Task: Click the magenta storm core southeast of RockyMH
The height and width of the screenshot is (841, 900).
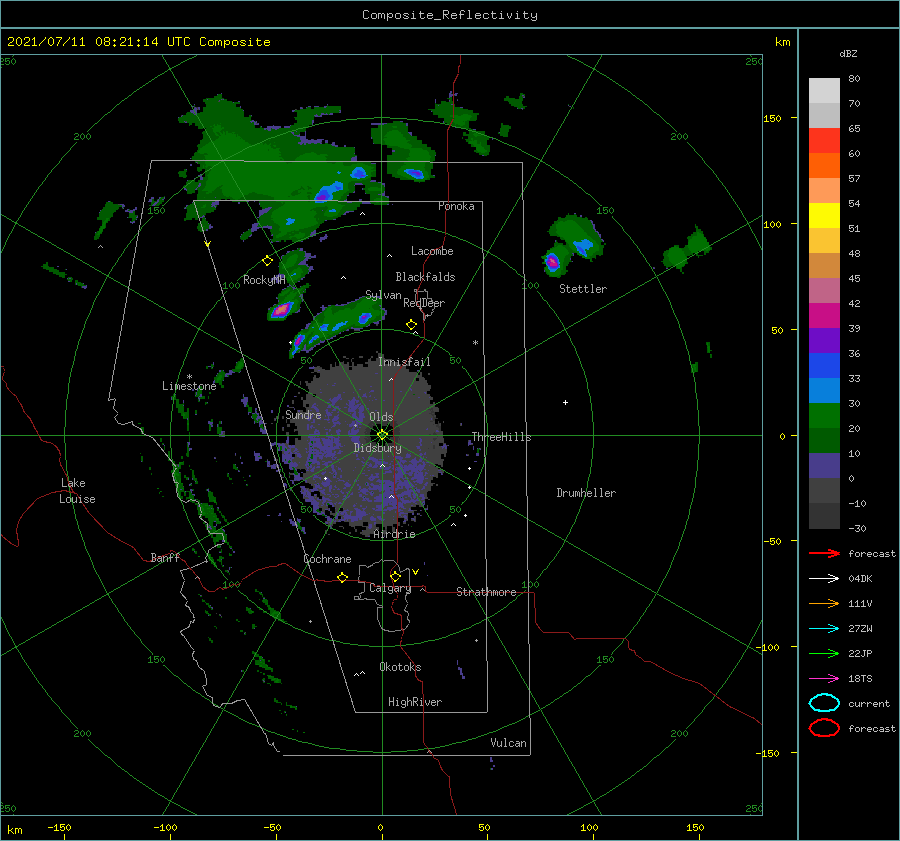Action: pos(281,310)
